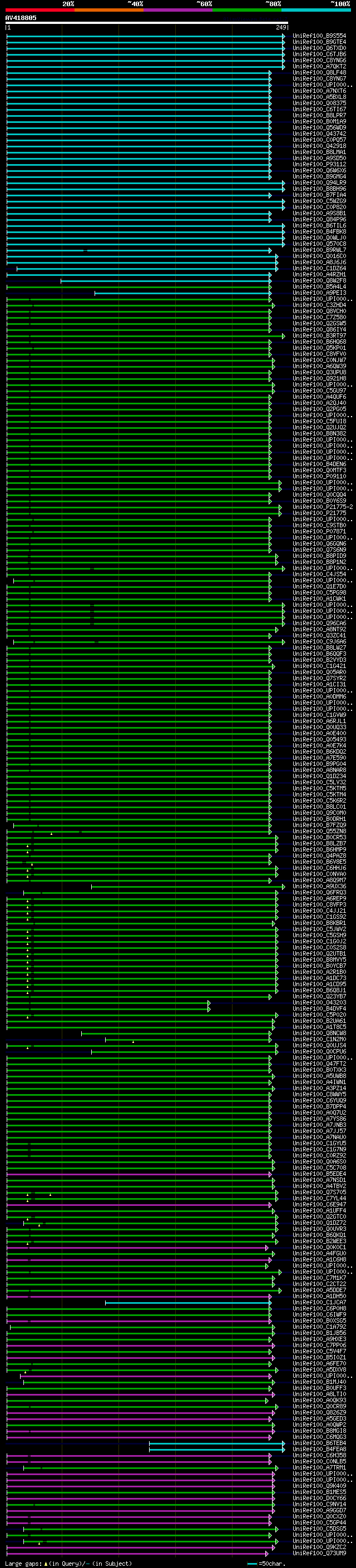Select the UniRef100_Q8NCW8 entry

(319, 1033)
